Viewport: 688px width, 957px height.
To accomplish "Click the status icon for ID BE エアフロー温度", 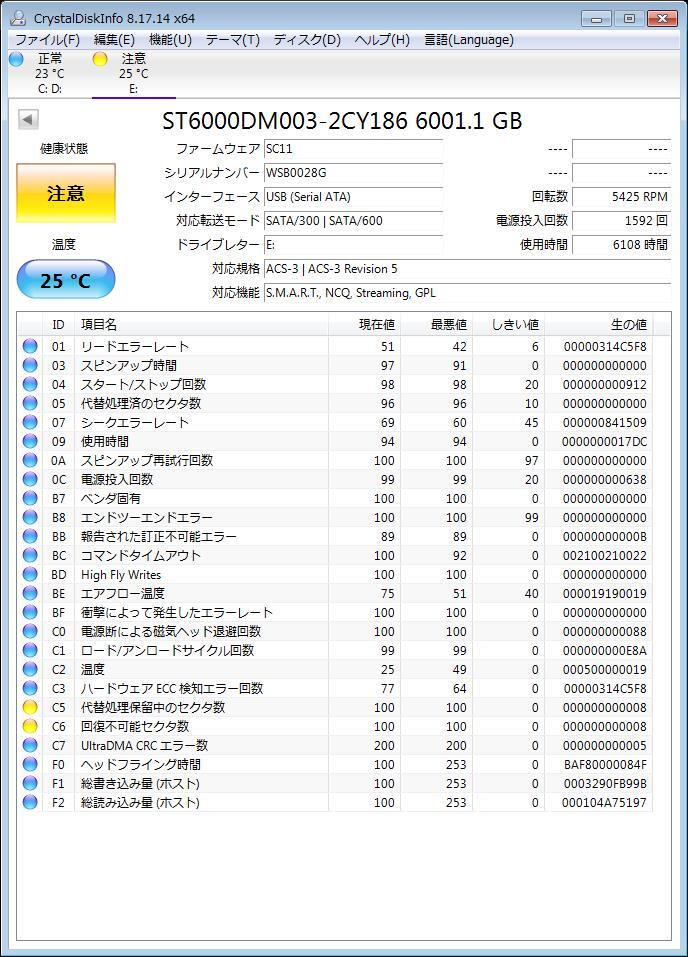I will pyautogui.click(x=30, y=593).
